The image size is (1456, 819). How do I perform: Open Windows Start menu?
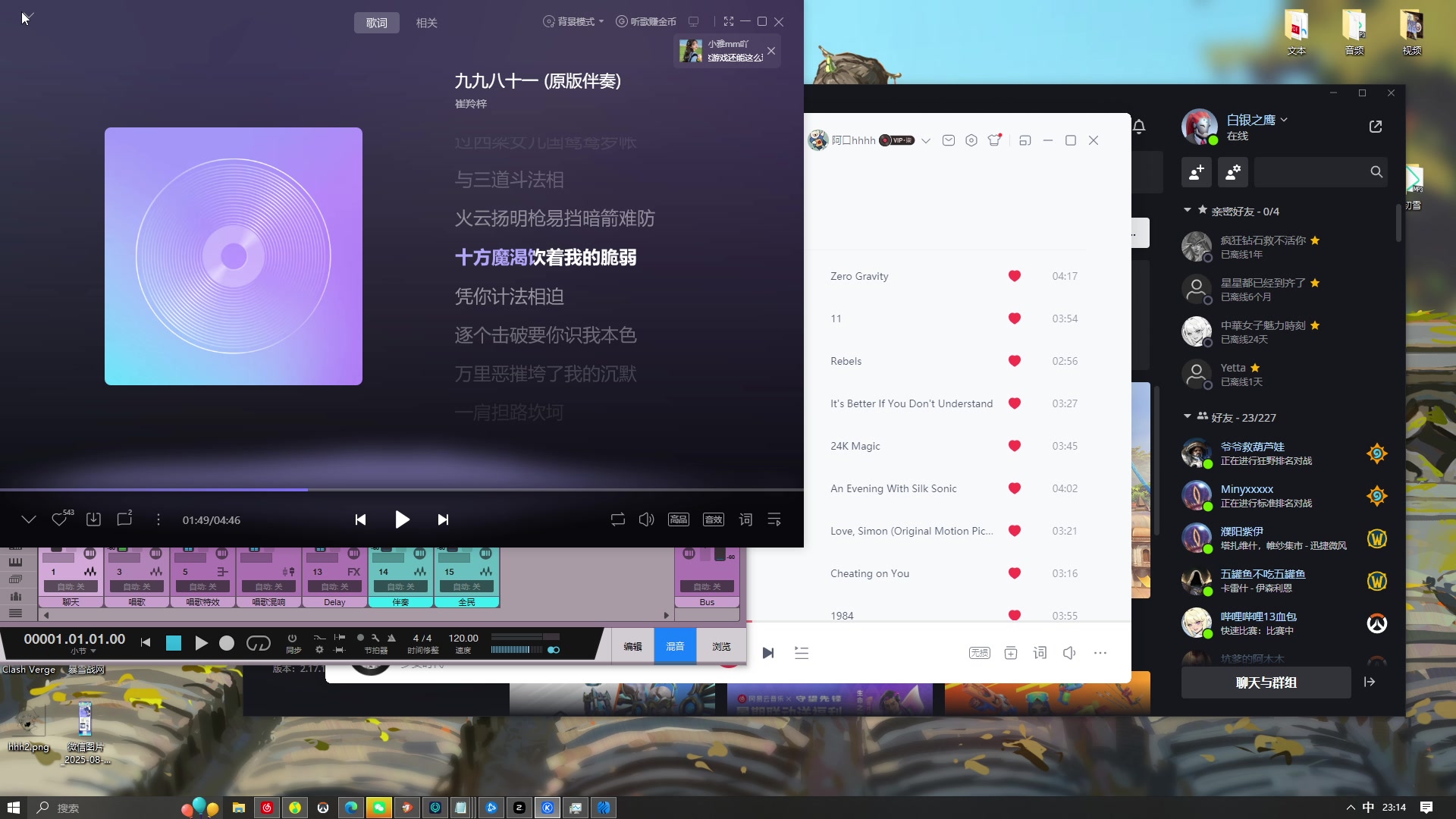[x=13, y=808]
